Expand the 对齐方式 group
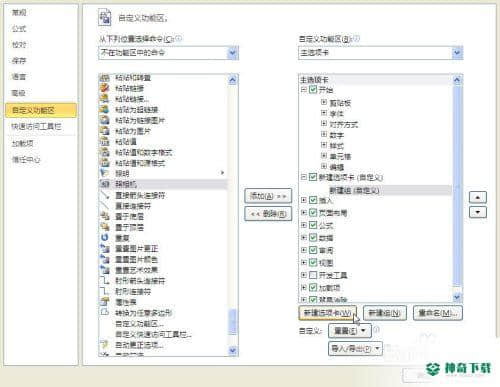The height and width of the screenshot is (387, 500). click(x=324, y=124)
